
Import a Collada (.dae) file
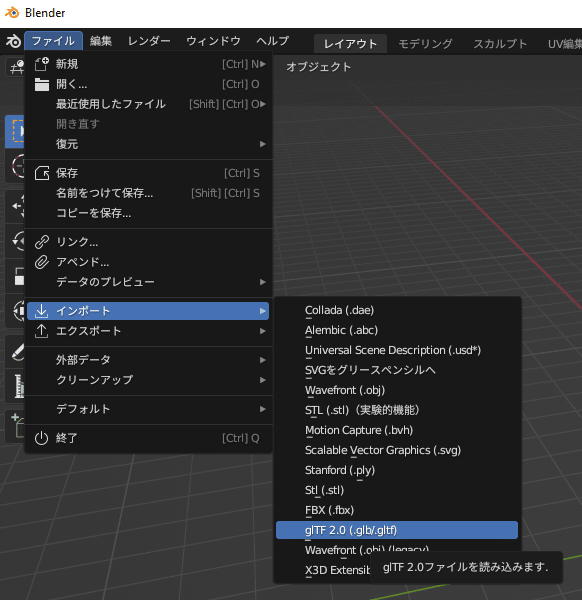397,310
